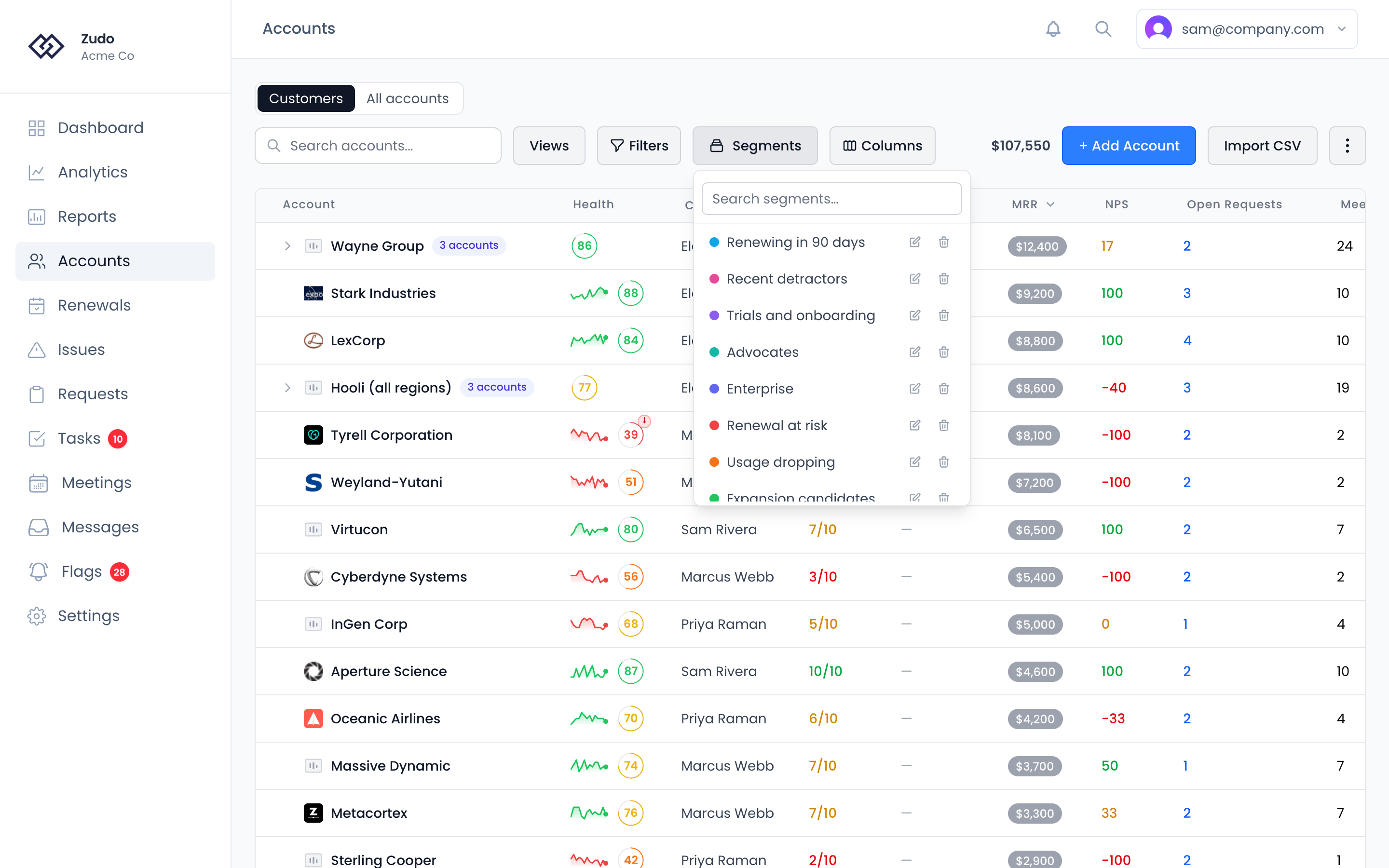Delete the Enterprise segment
Image resolution: width=1389 pixels, height=868 pixels.
point(943,389)
